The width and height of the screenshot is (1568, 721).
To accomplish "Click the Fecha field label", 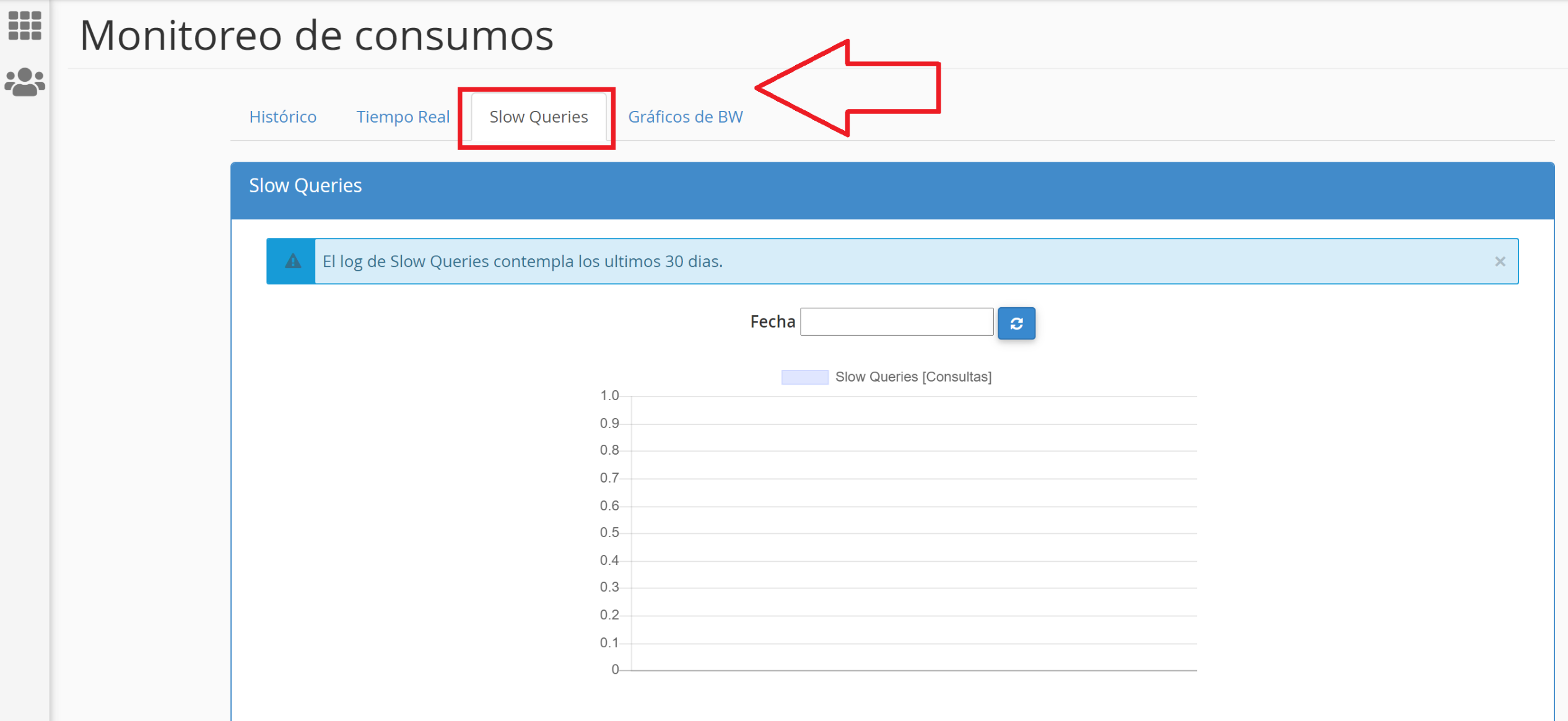I will pos(772,321).
